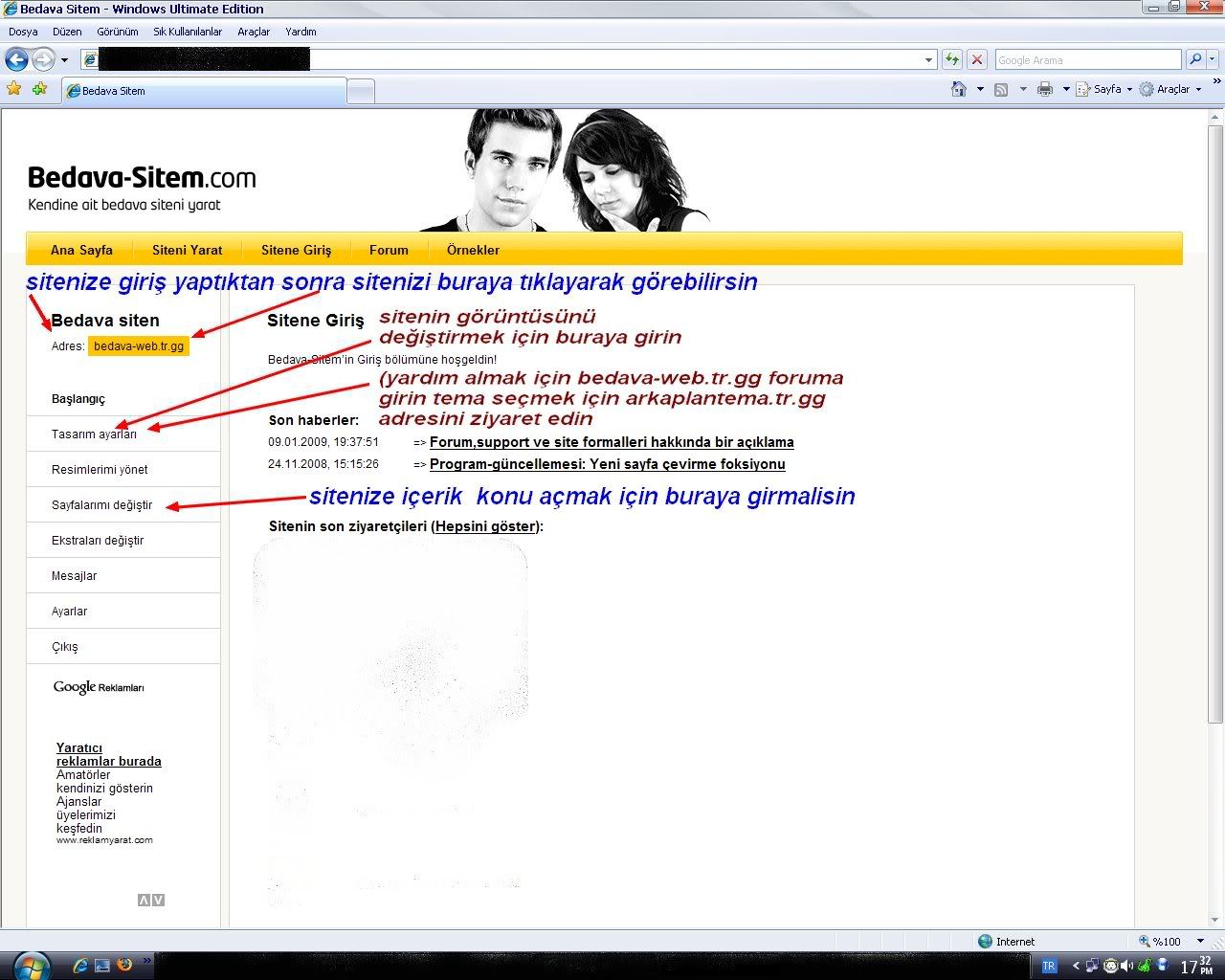Click the RSS feeds icon
Image resolution: width=1225 pixels, height=980 pixels.
(1001, 89)
